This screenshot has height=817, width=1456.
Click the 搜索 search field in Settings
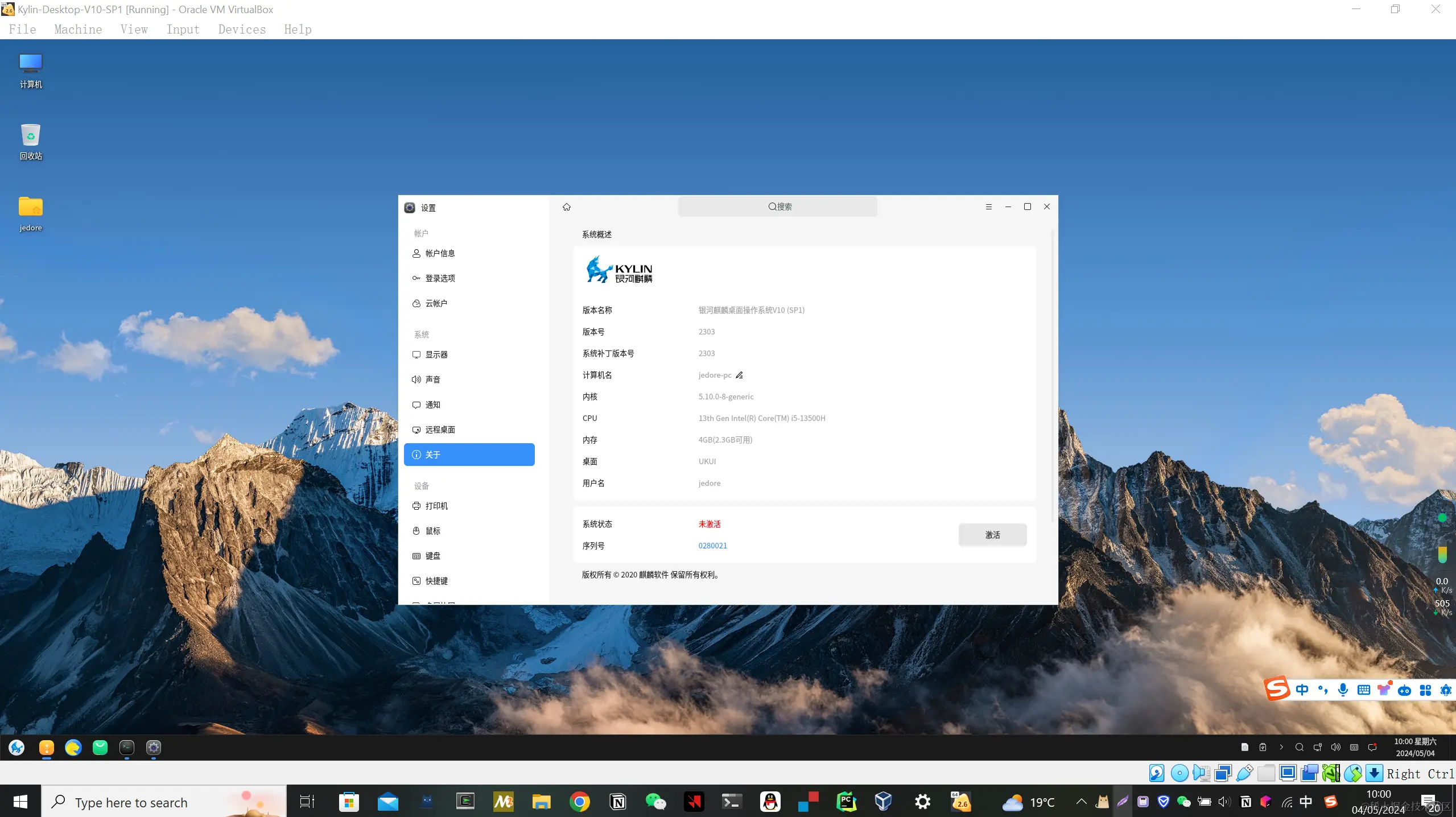tap(777, 207)
